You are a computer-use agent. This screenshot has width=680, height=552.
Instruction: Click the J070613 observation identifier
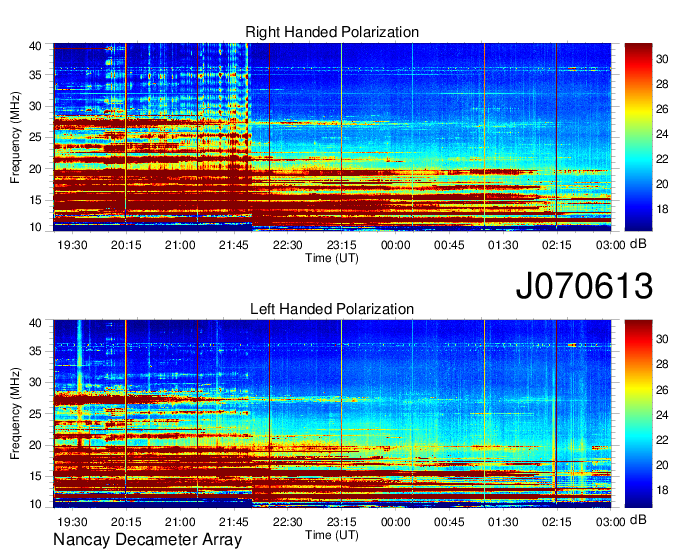tap(584, 285)
